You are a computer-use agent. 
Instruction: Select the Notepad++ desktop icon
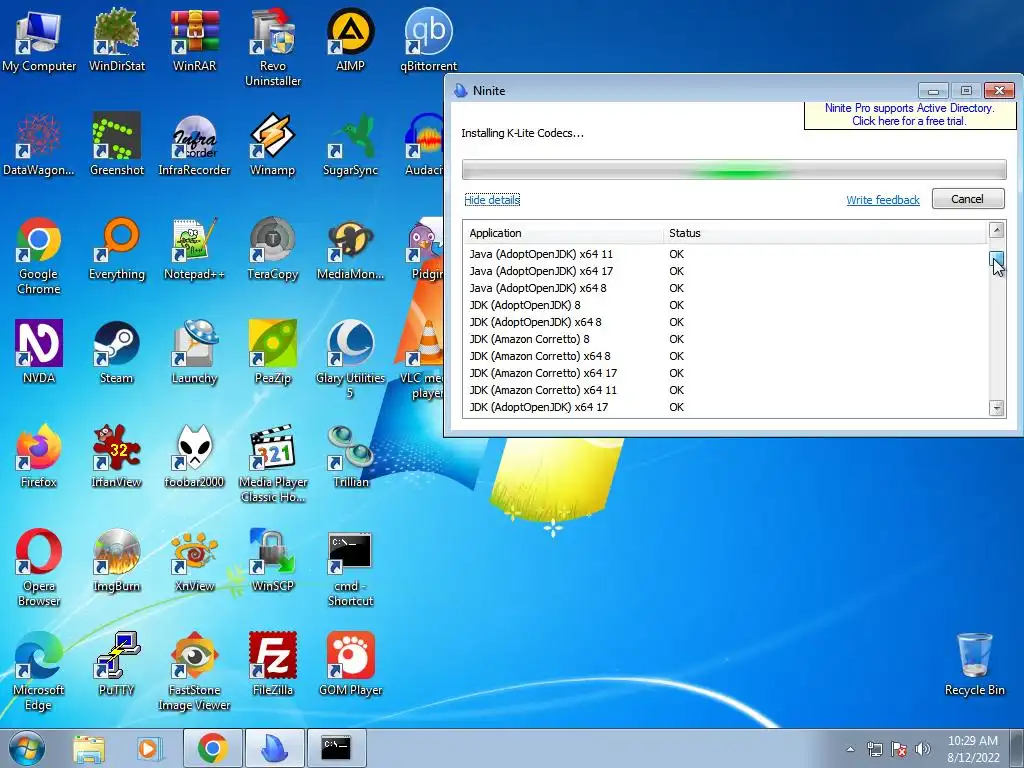[x=194, y=249]
